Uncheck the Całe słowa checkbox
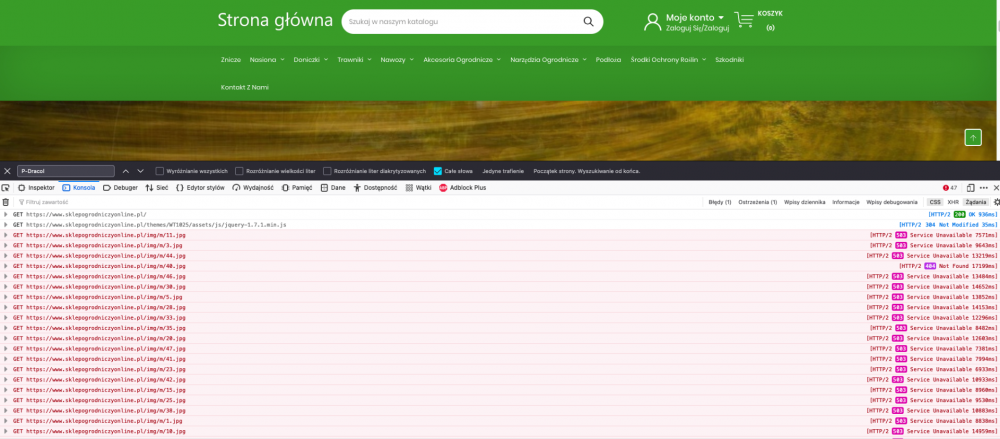Screen dimensions: 1000x439 [x=438, y=171]
